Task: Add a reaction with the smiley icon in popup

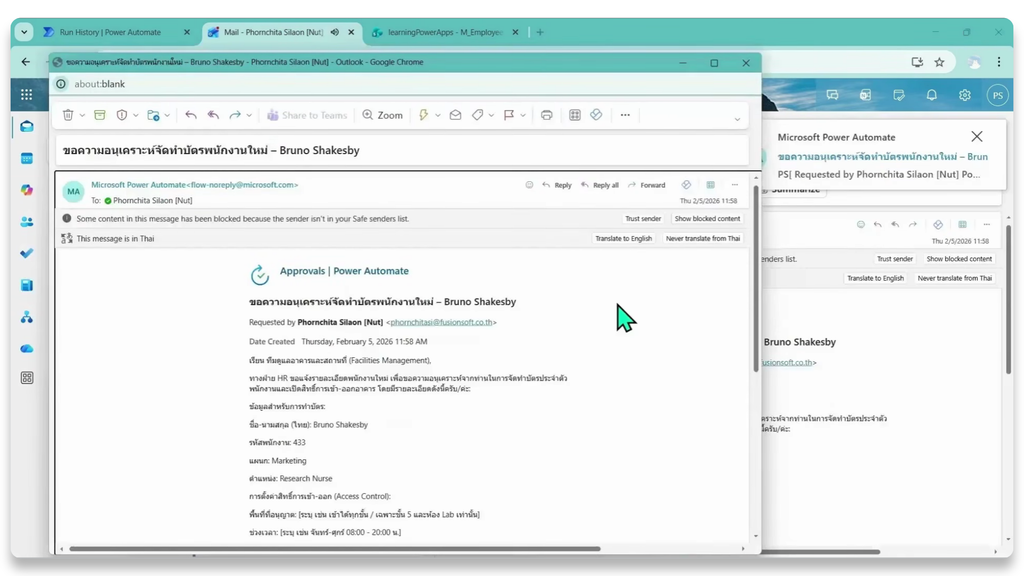Action: click(529, 185)
